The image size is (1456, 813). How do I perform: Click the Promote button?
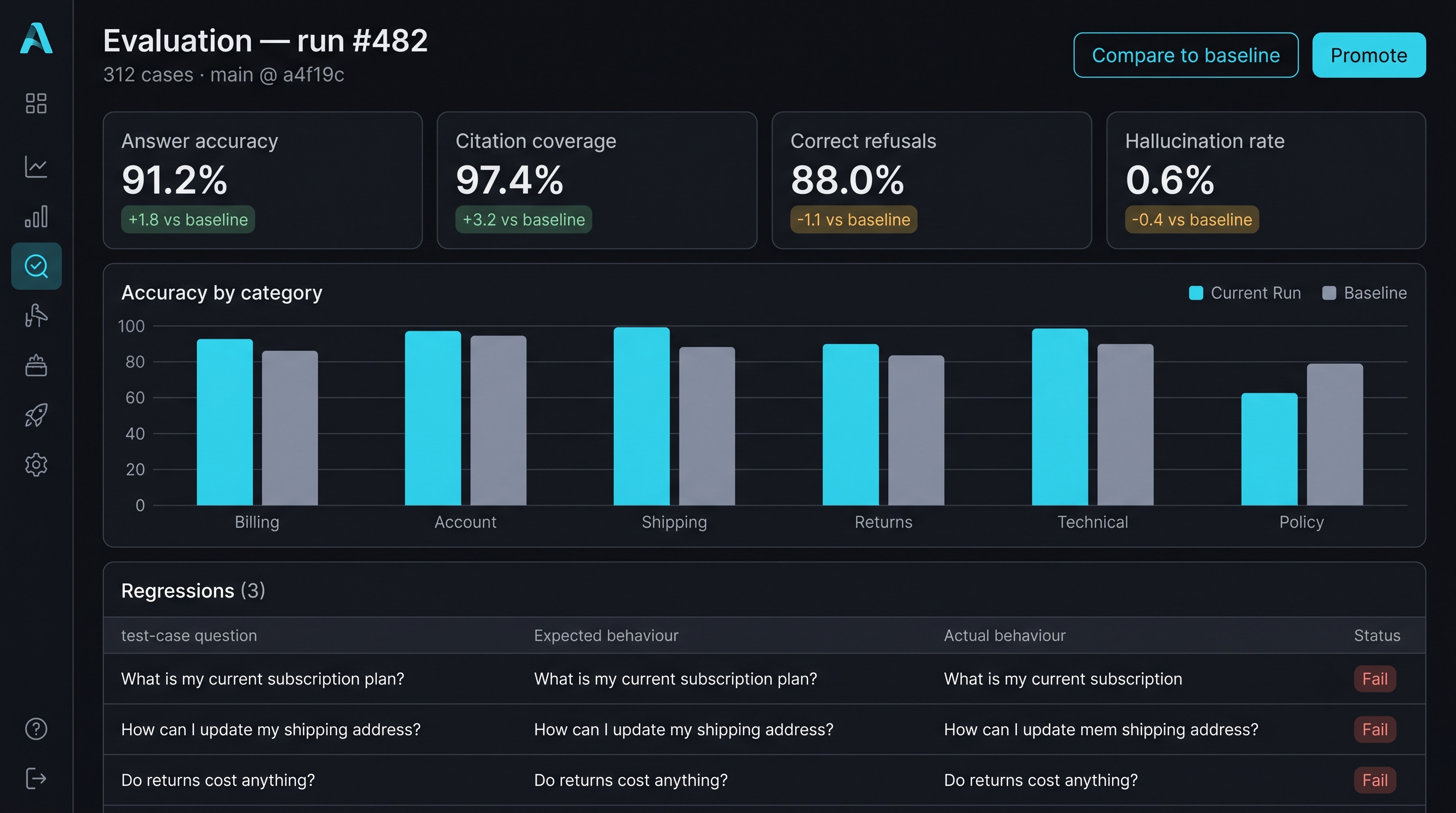[1368, 55]
